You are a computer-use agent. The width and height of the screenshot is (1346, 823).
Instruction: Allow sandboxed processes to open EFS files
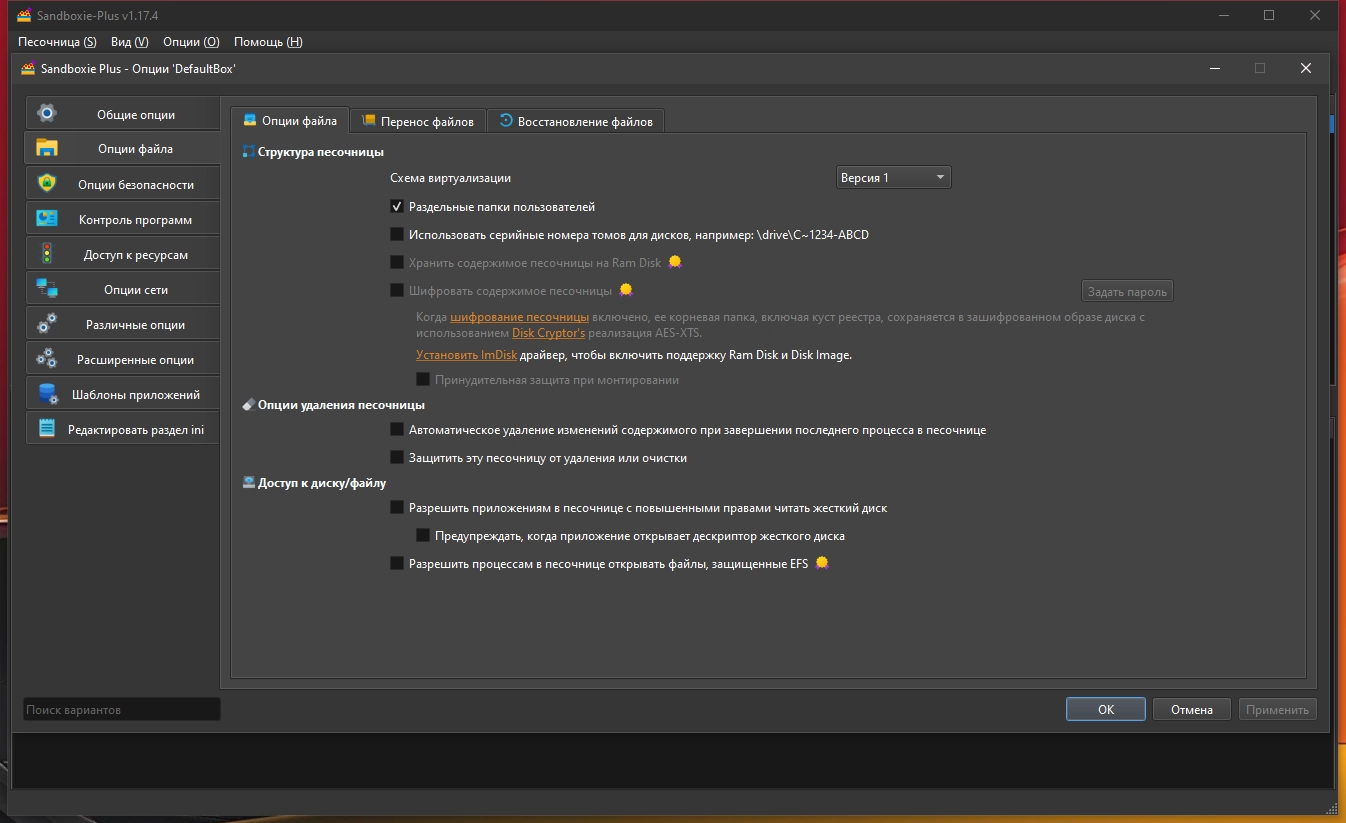tap(397, 564)
